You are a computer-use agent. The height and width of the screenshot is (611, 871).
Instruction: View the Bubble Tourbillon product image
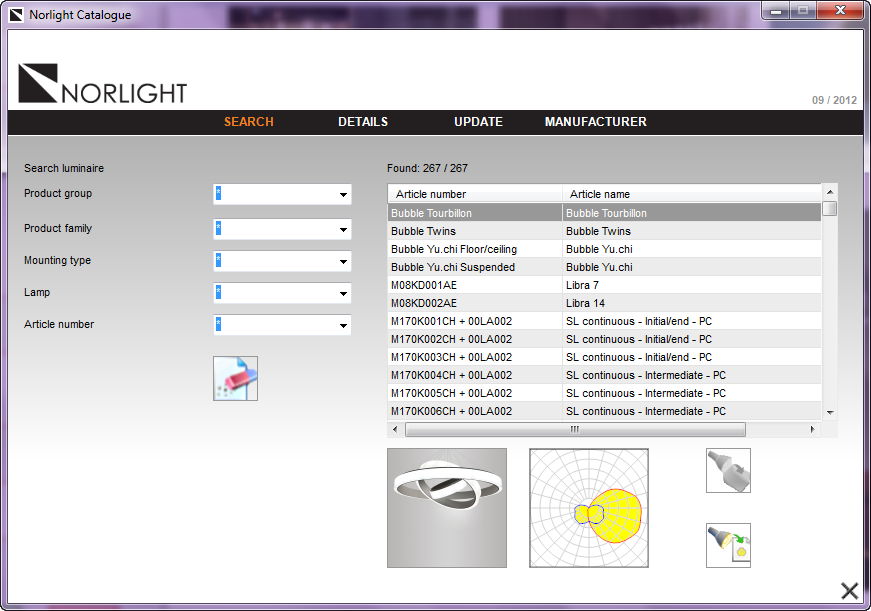pyautogui.click(x=446, y=507)
